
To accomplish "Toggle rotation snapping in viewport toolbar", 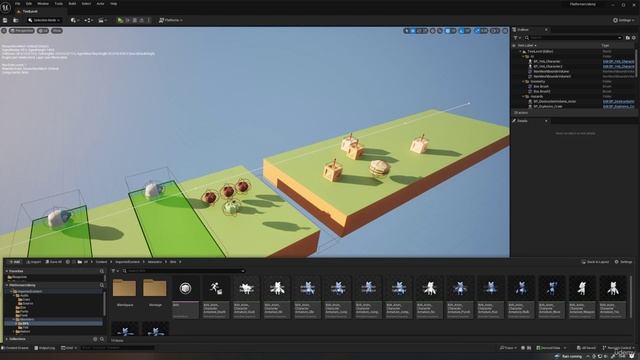I will tap(462, 31).
